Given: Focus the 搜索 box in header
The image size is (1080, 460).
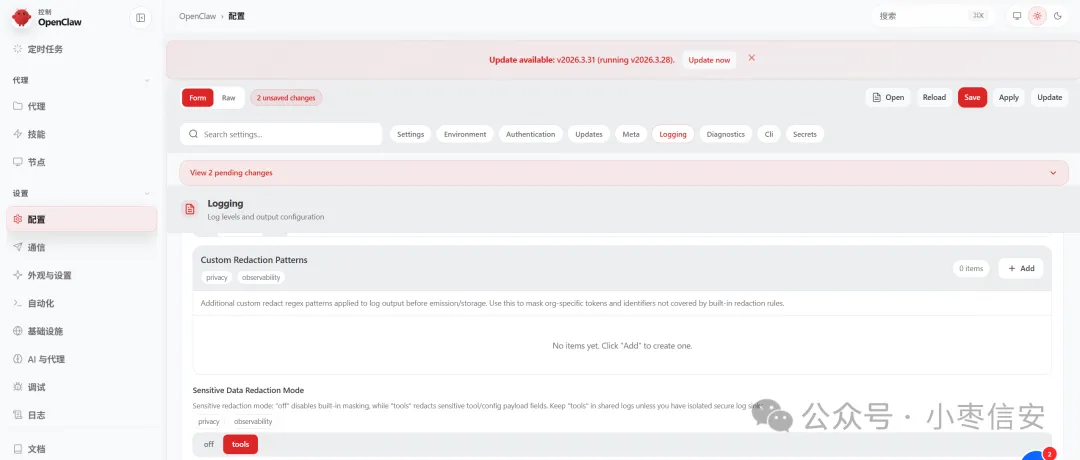Looking at the screenshot, I should click(x=933, y=16).
